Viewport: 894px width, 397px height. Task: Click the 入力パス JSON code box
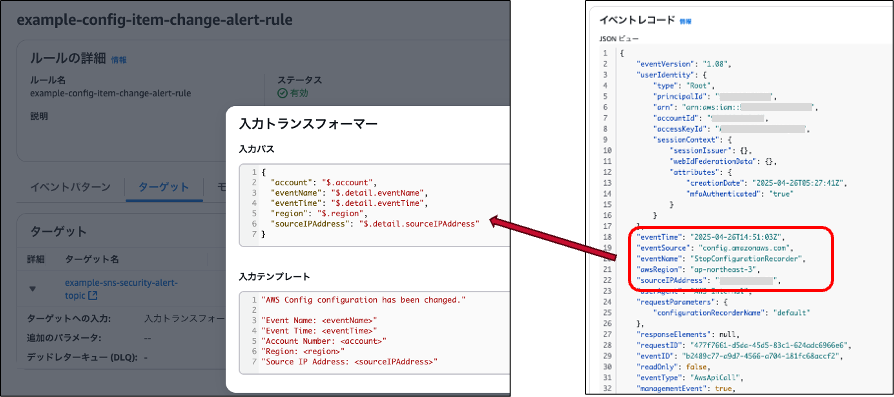click(x=375, y=205)
